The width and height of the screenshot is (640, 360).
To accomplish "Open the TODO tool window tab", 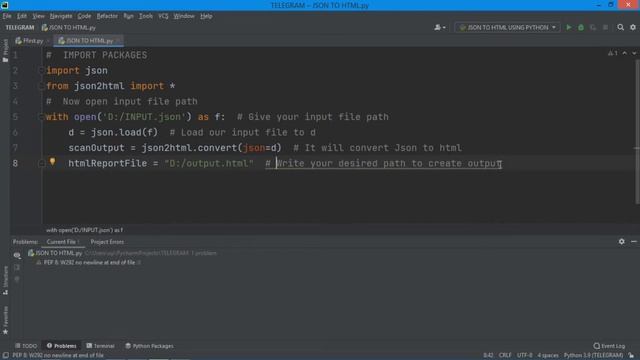I will pyautogui.click(x=27, y=346).
